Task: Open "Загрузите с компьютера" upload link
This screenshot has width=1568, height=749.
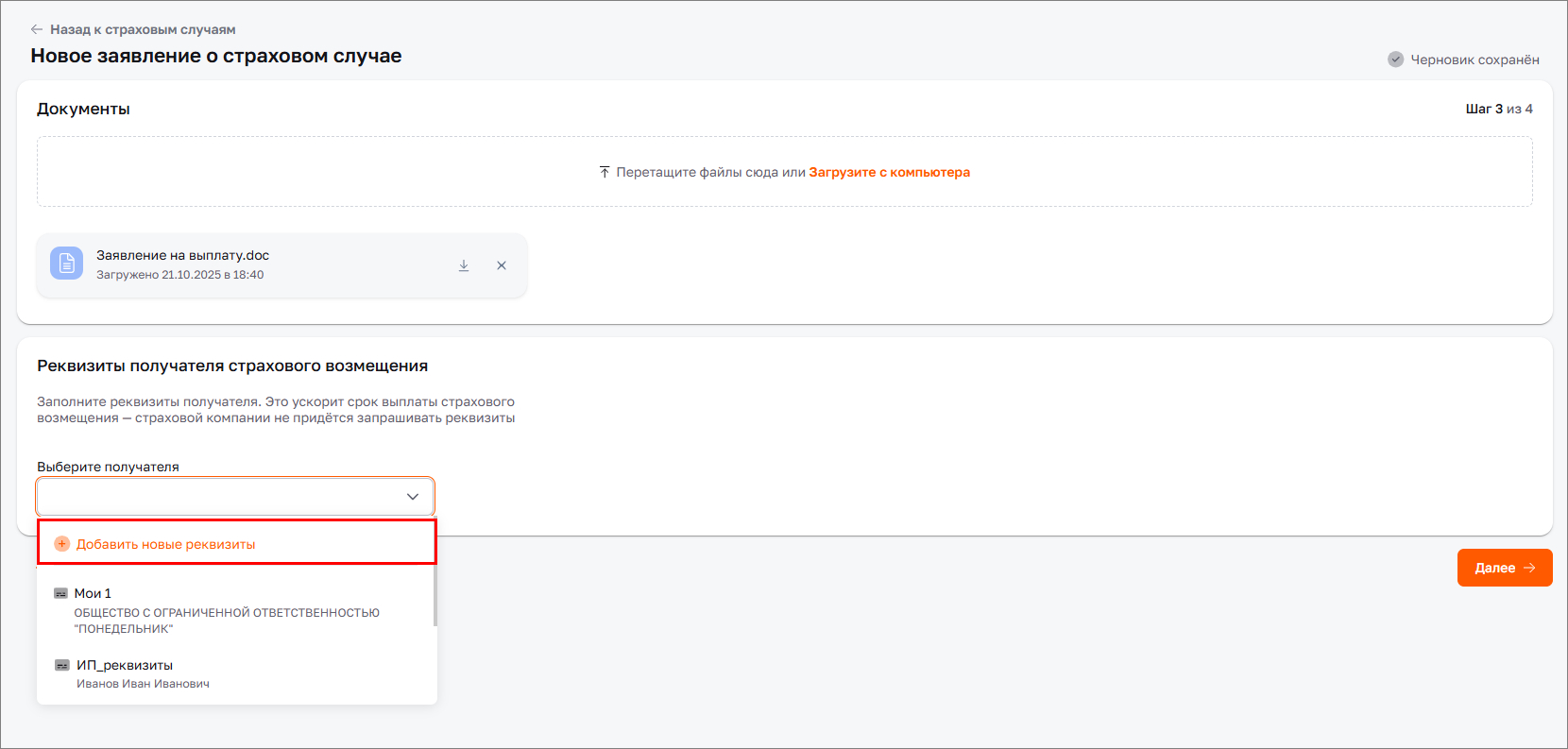Action: click(889, 172)
